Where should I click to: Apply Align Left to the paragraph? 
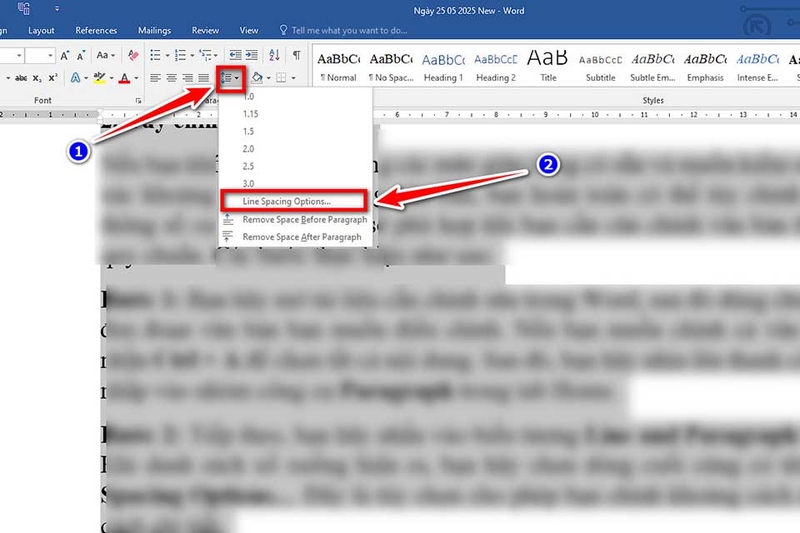point(155,78)
